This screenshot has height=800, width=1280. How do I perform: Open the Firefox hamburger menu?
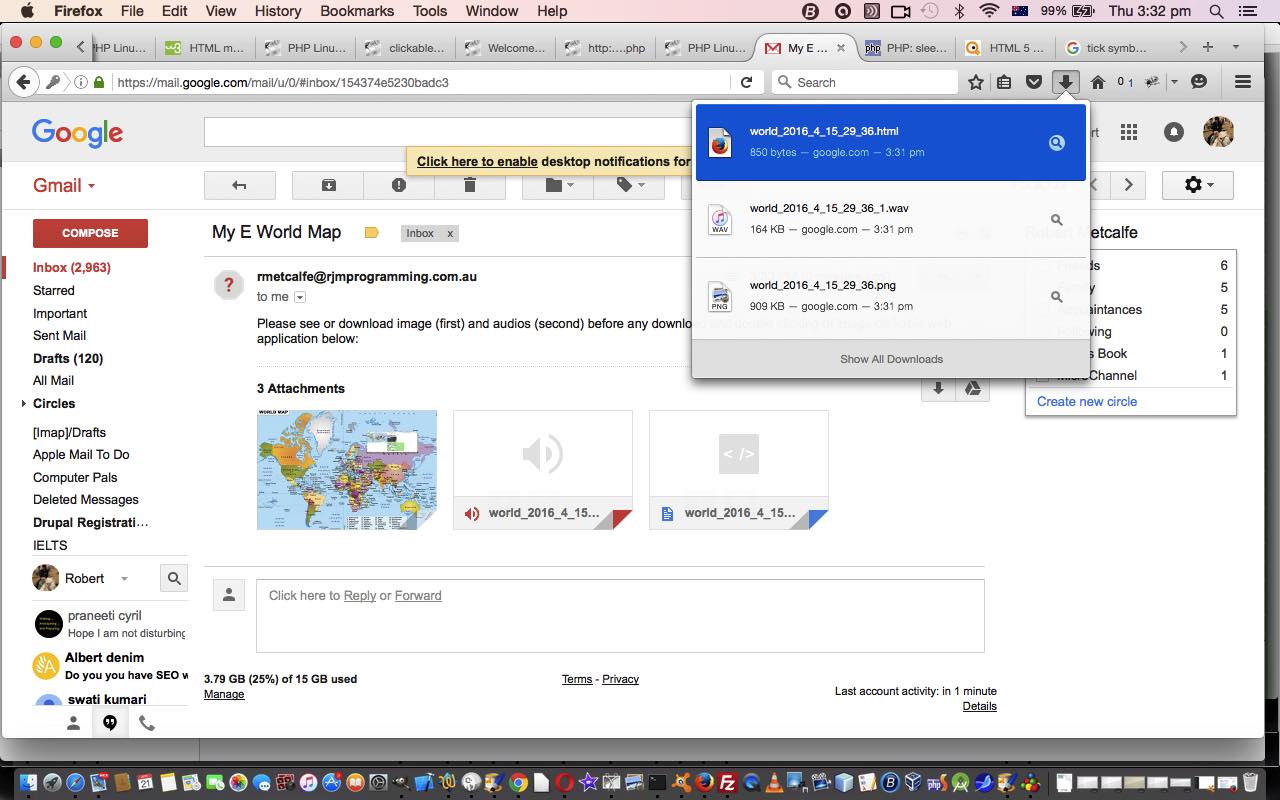(x=1243, y=82)
